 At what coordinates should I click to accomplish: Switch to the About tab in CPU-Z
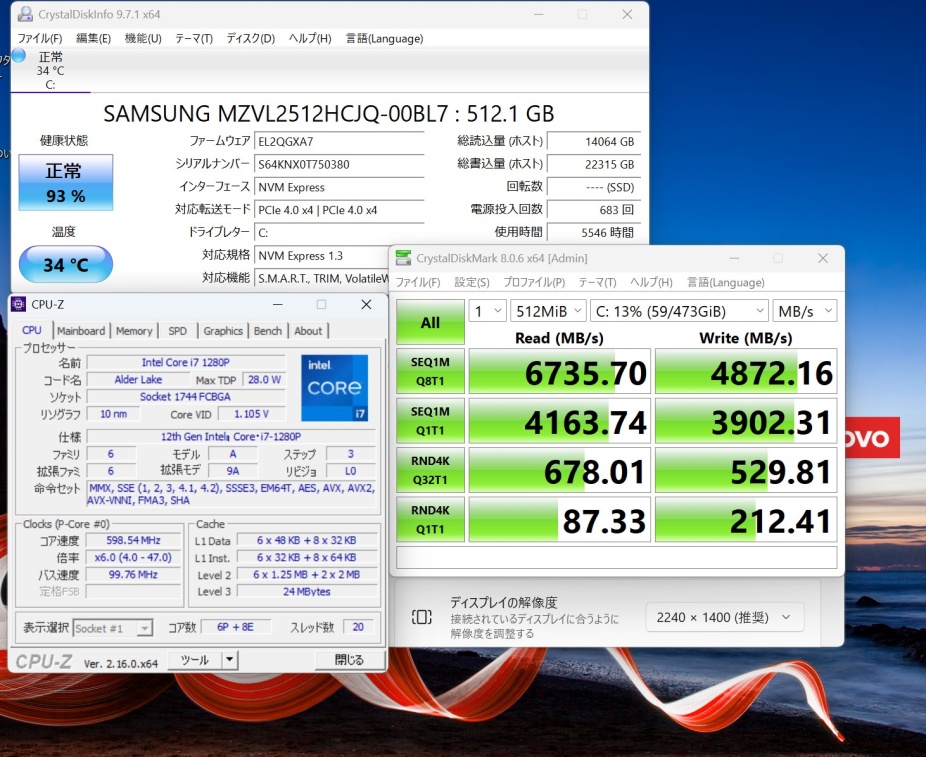click(x=308, y=331)
